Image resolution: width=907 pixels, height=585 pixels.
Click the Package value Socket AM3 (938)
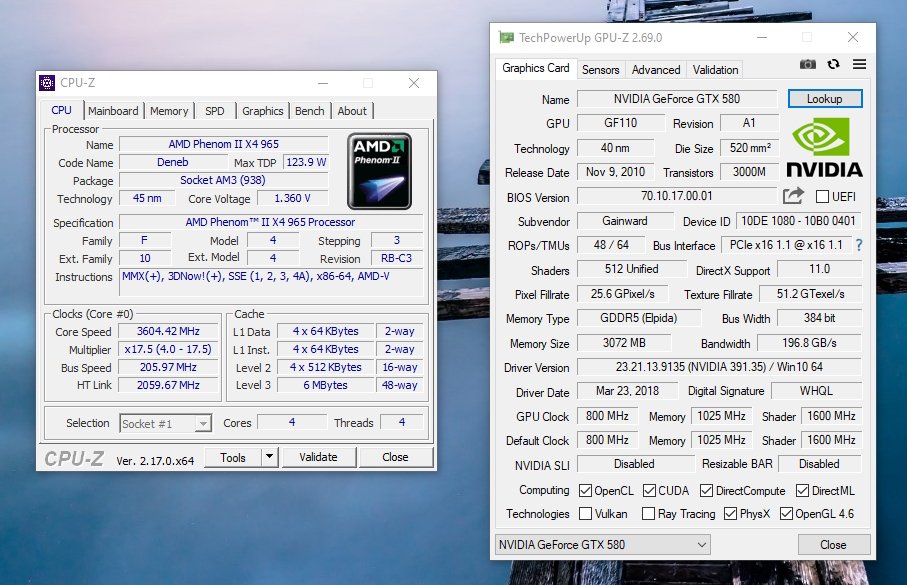[x=224, y=180]
